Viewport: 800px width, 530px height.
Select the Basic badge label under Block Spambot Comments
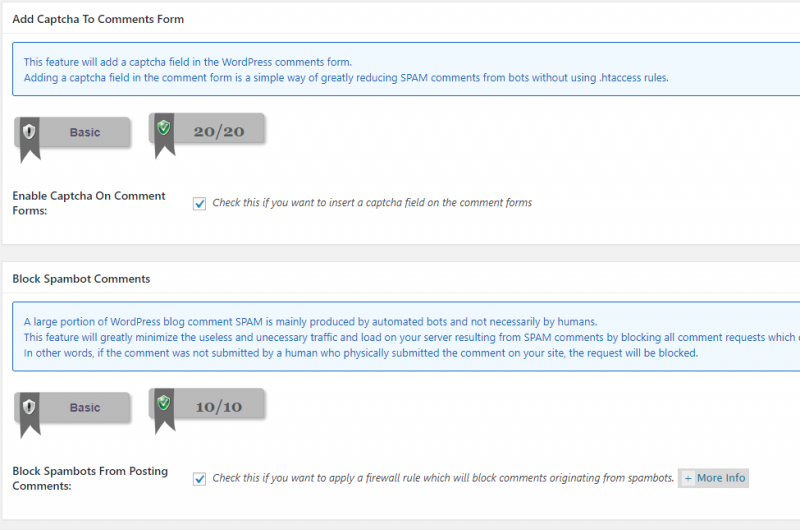[x=85, y=408]
